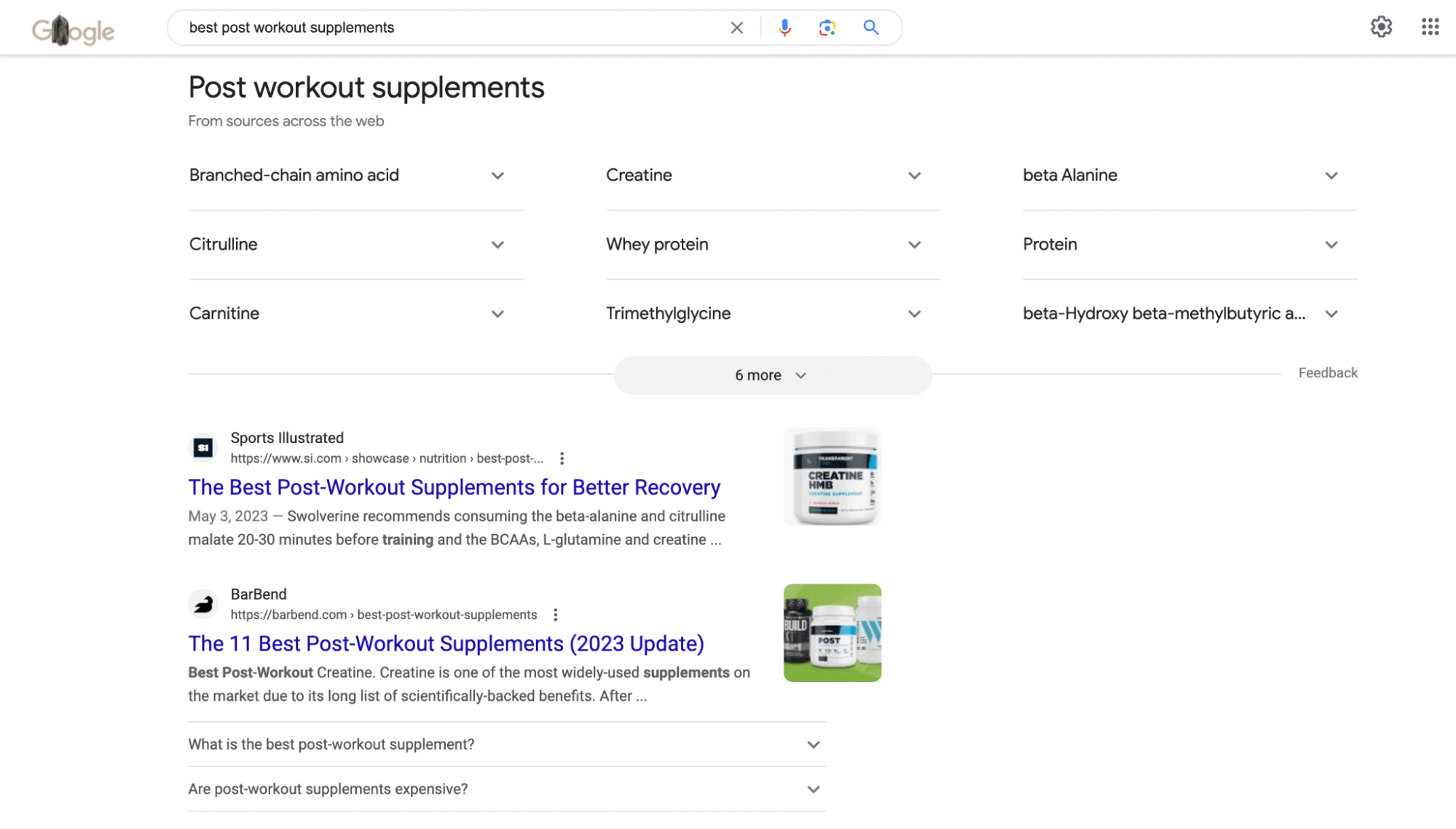Open Google Lens image search icon
This screenshot has width=1456, height=829.
[827, 28]
